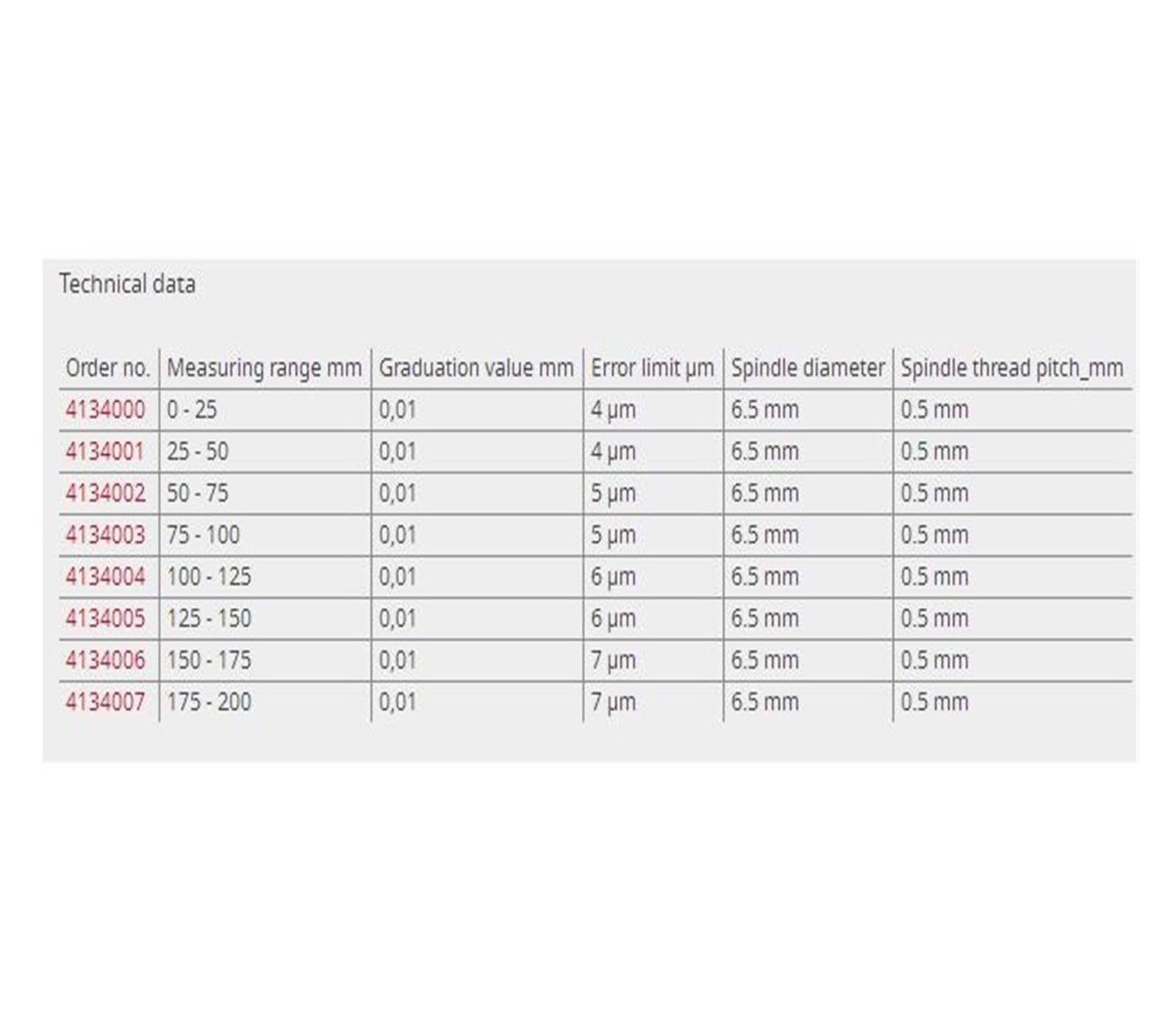Open order number 4134005 link
Viewport: 1176px width, 1034px height.
tap(105, 619)
